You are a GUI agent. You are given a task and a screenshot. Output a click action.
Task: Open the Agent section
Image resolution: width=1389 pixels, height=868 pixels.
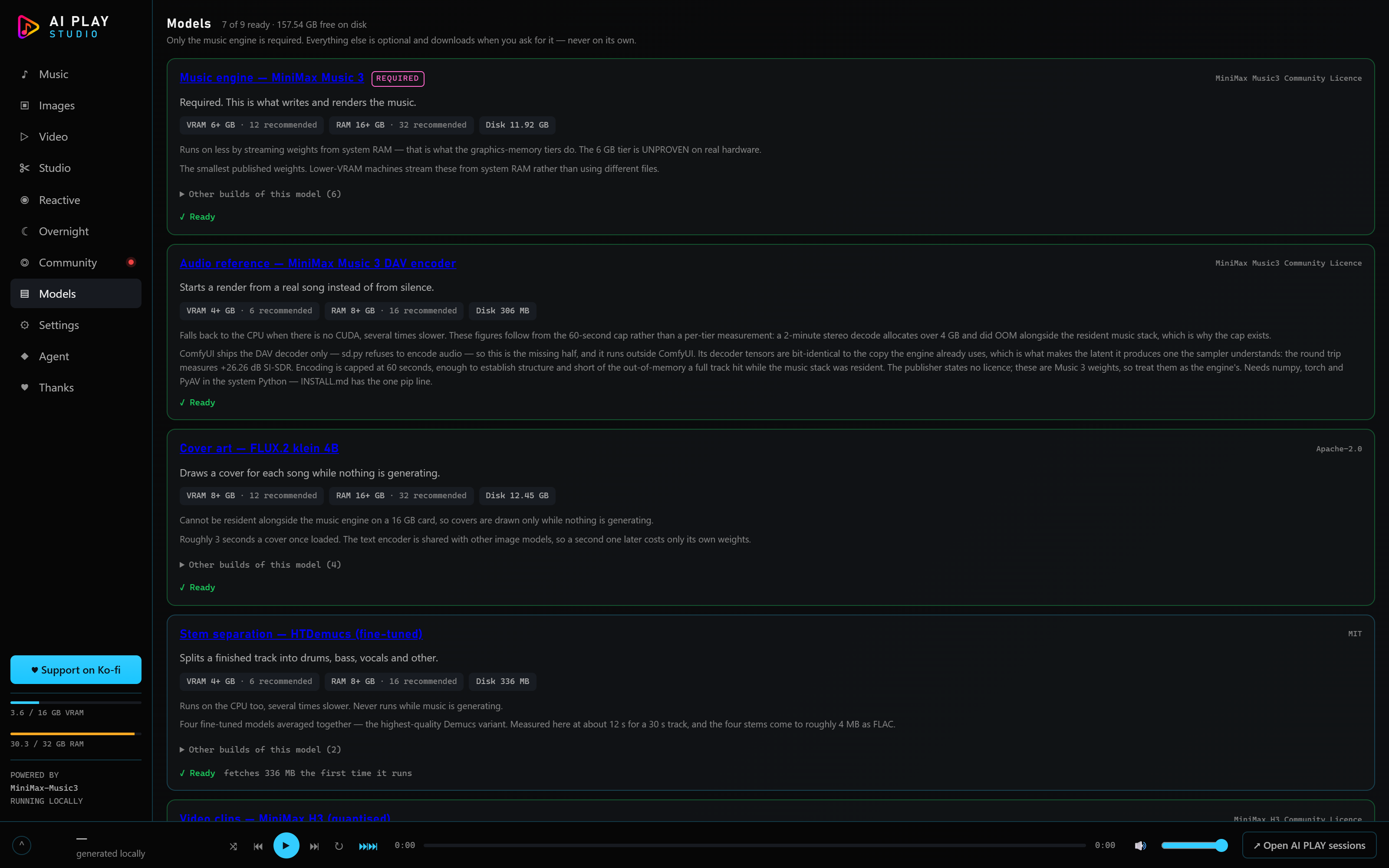tap(76, 356)
